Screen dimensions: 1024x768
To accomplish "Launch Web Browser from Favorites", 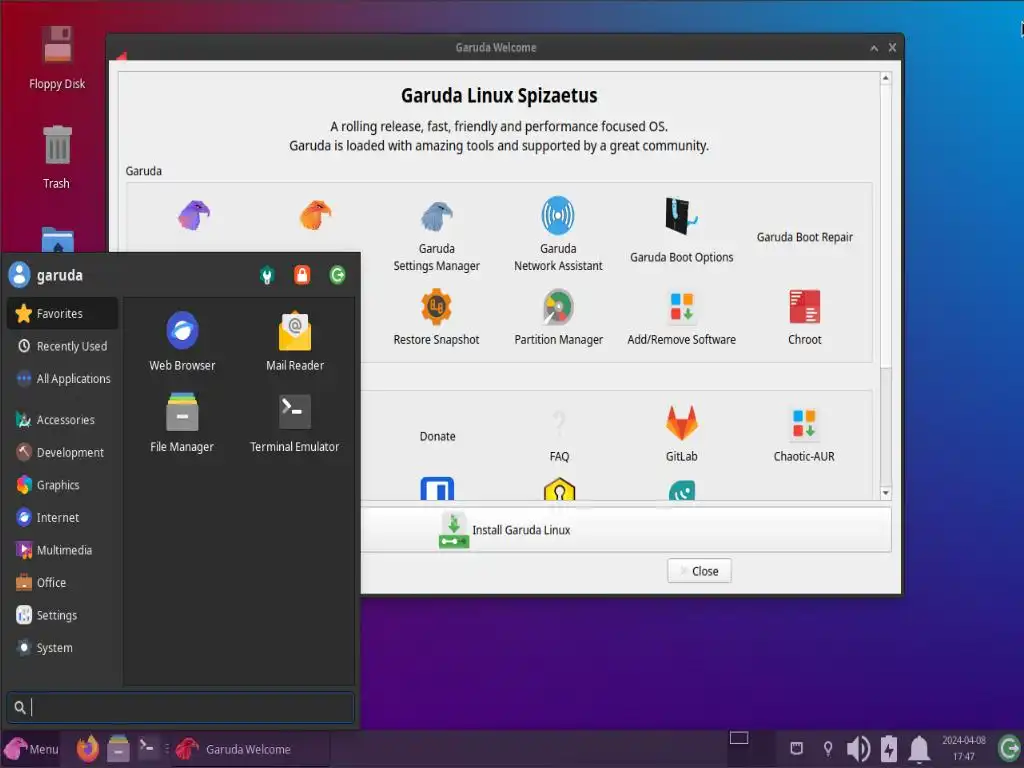I will click(x=182, y=342).
